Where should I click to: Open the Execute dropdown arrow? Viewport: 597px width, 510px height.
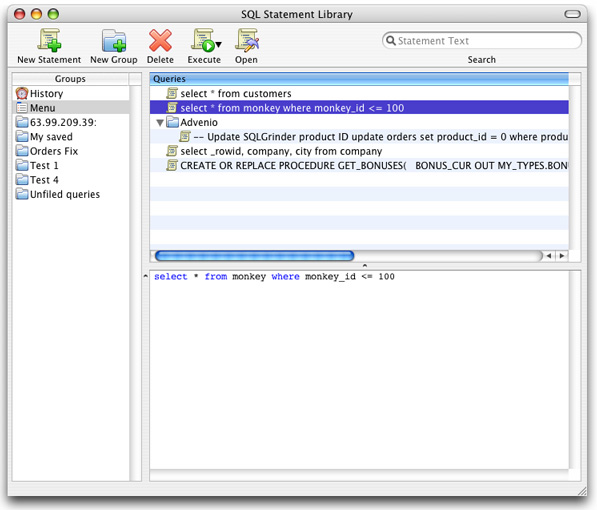tap(219, 45)
